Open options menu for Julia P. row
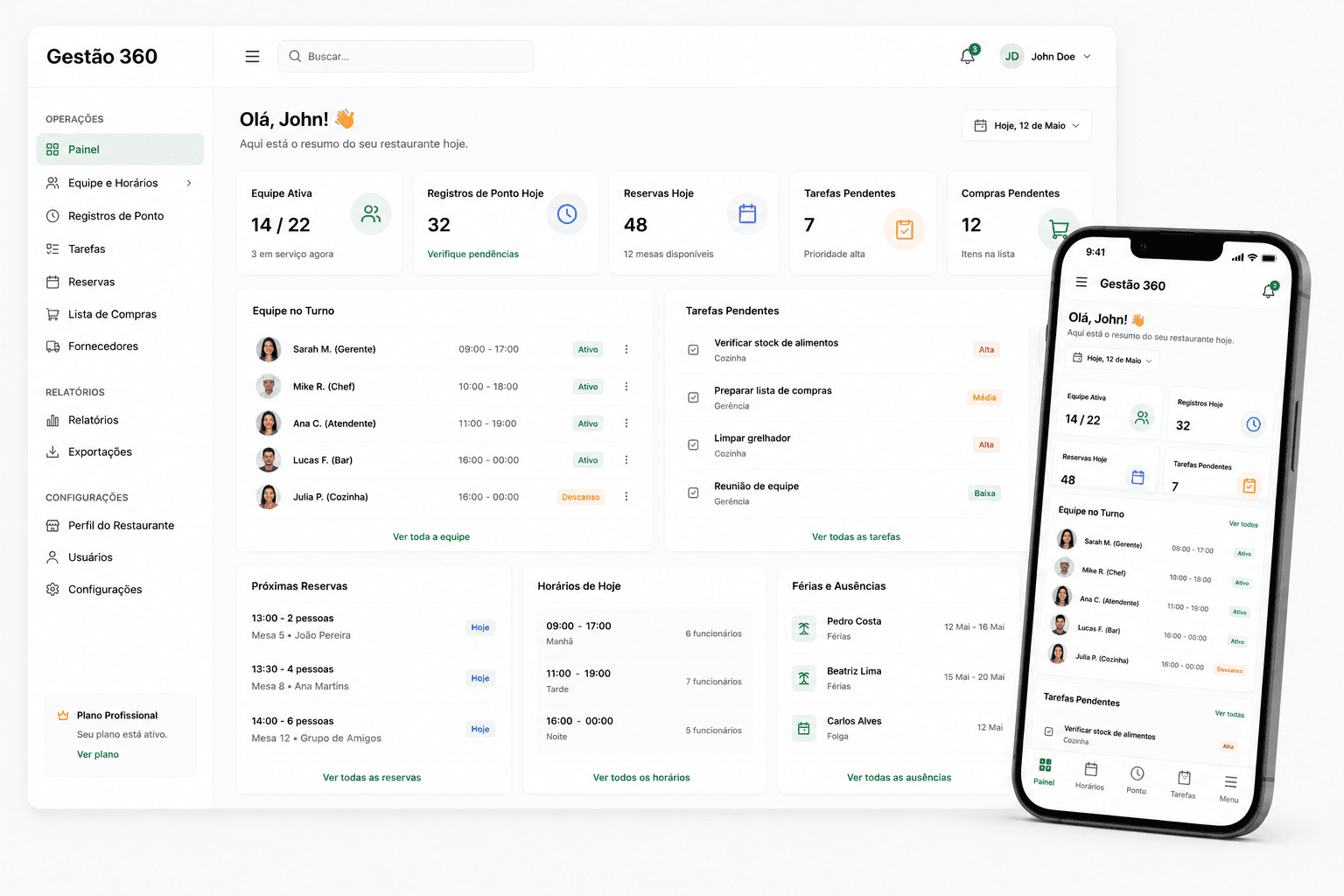 click(x=626, y=496)
